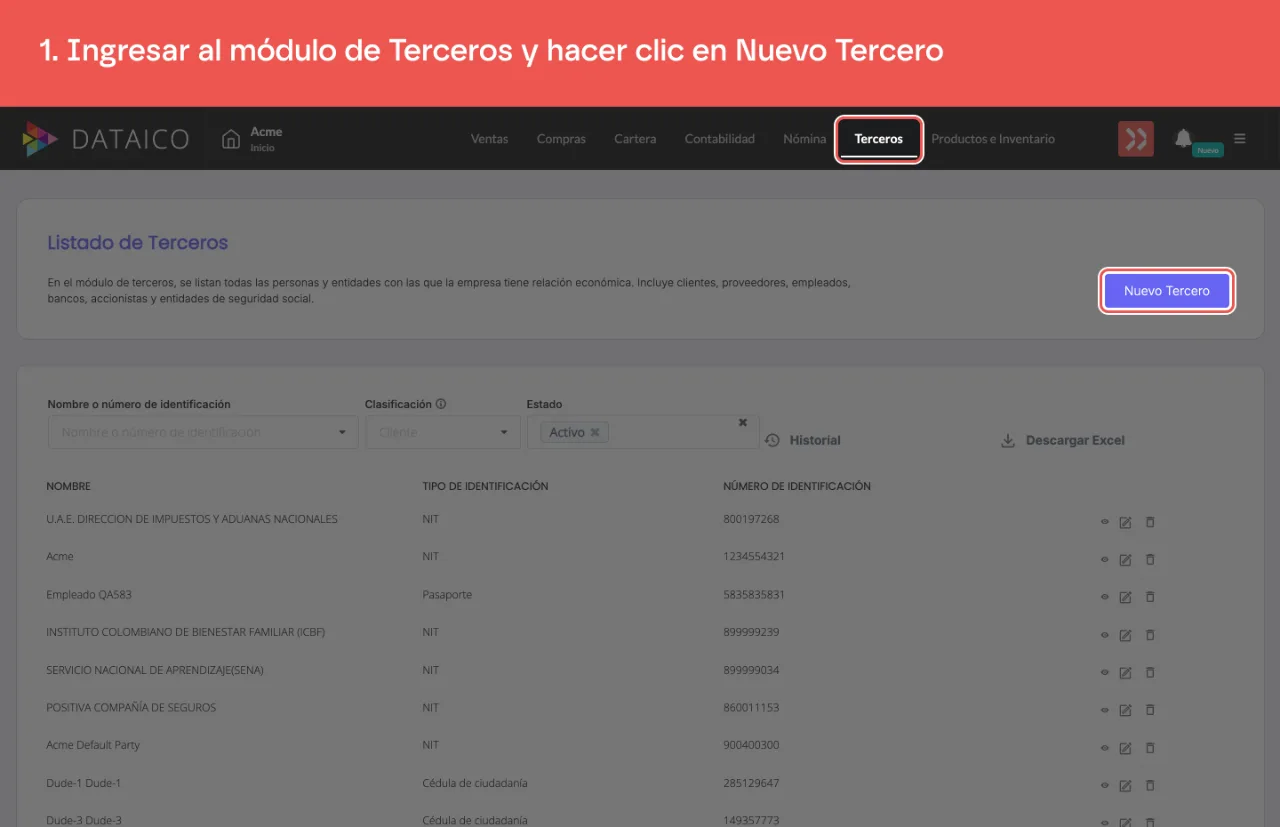Screen dimensions: 1280x827
Task: Open the Historial link
Action: point(803,440)
